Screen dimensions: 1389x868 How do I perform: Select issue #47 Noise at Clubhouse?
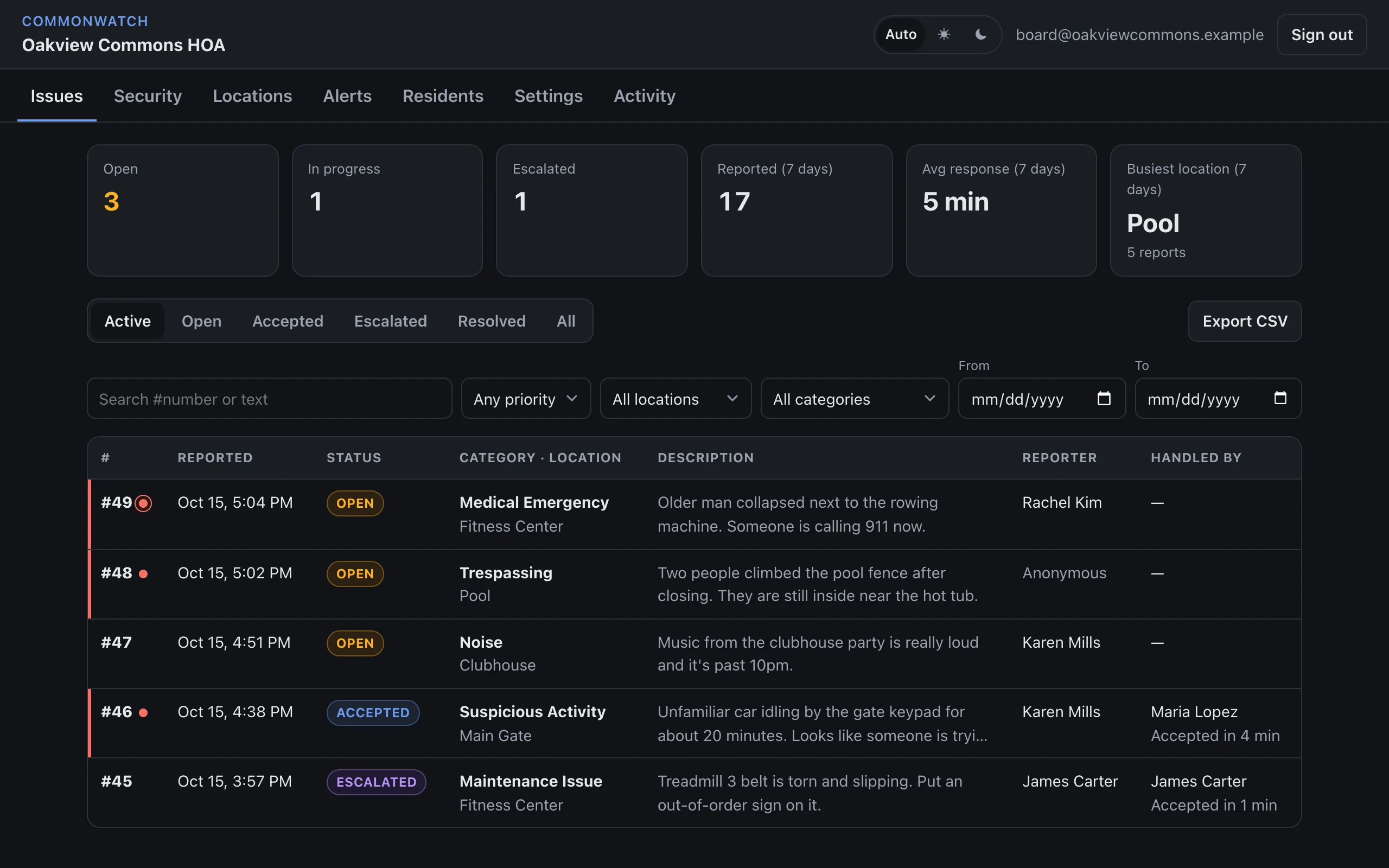(694, 654)
